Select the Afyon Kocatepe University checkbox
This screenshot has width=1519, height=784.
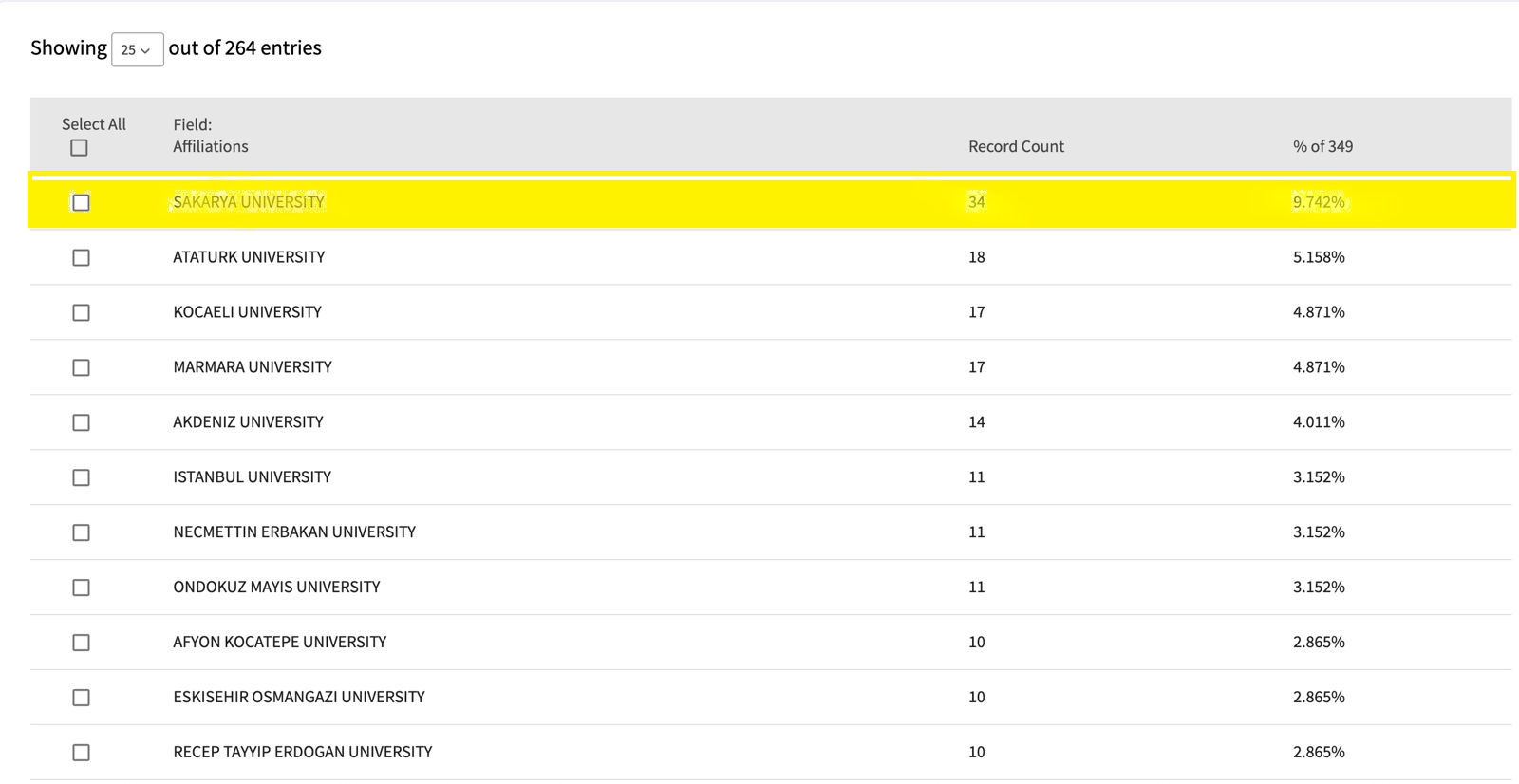pyautogui.click(x=82, y=643)
